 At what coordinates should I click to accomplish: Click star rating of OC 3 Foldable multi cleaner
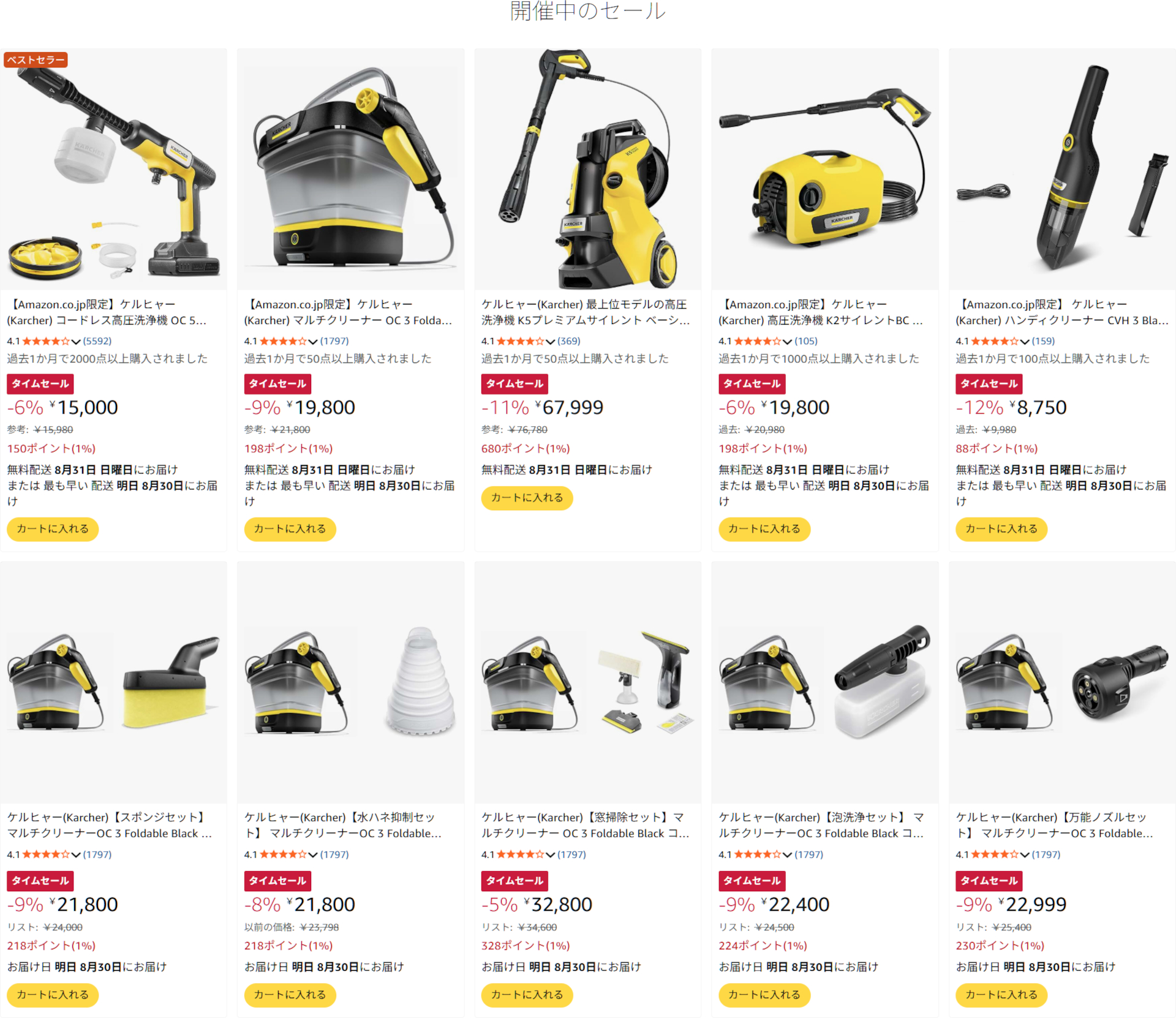tap(283, 341)
